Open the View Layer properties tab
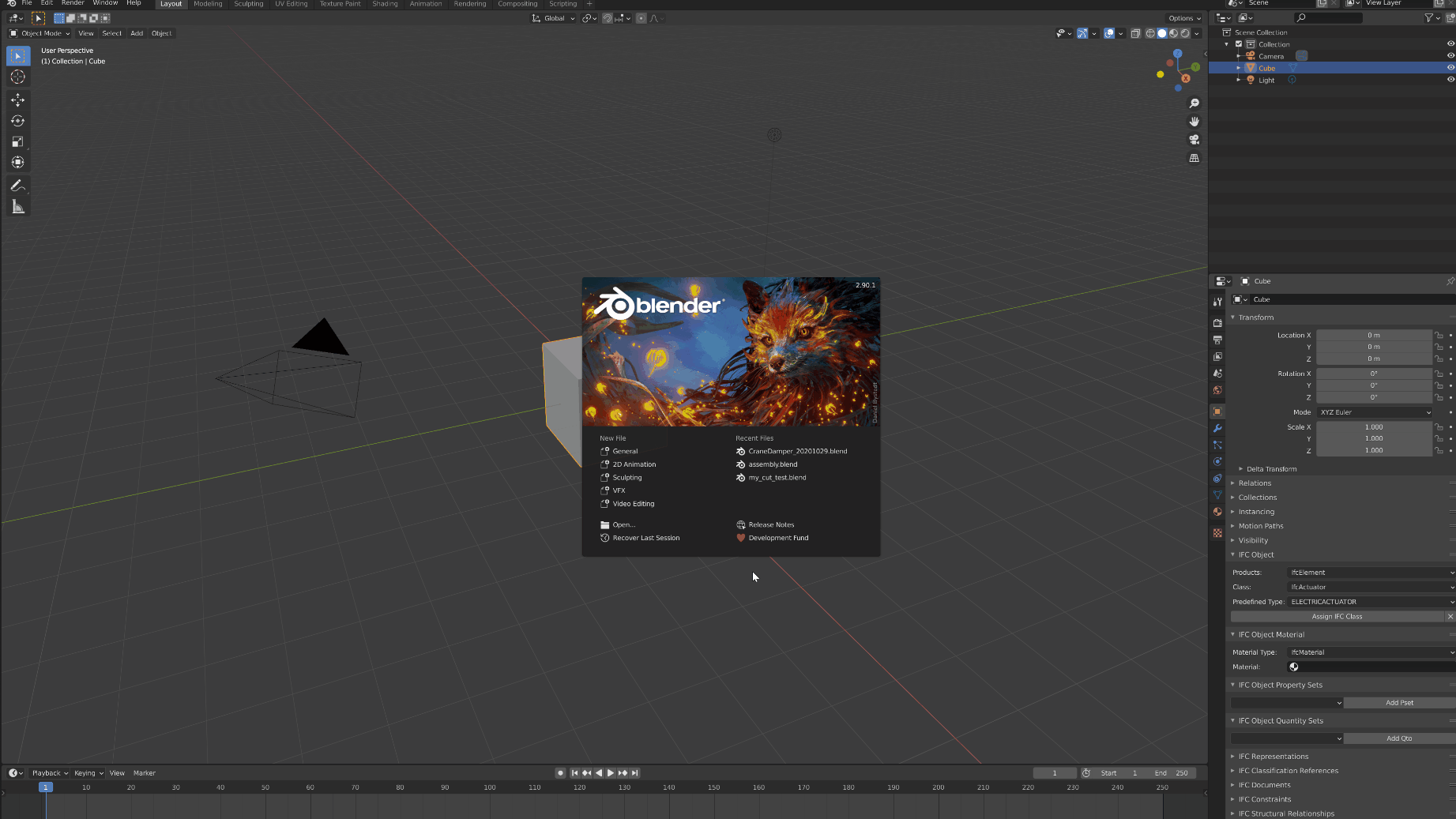 pos(1217,356)
